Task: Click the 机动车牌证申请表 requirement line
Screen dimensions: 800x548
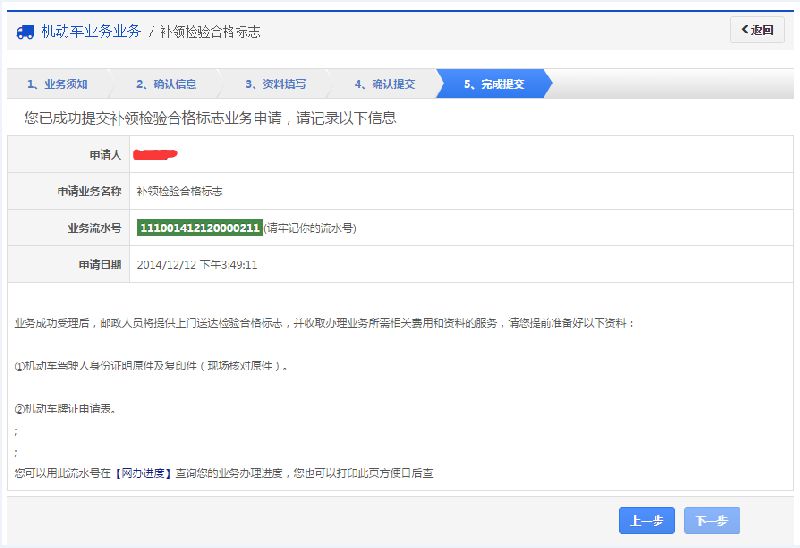Action: (66, 408)
